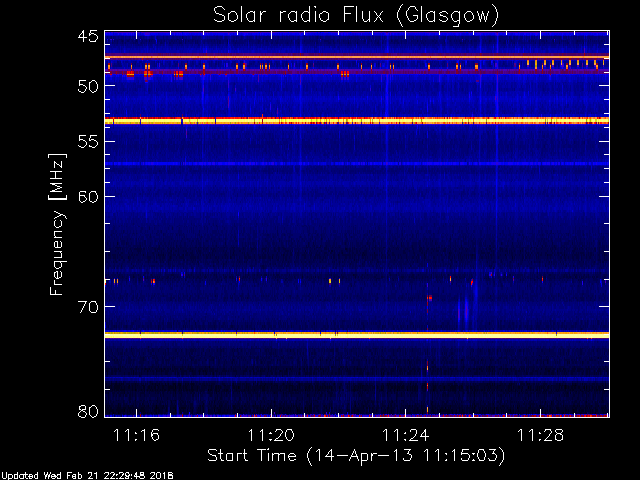
Task: Click the bright yellow band near 72 MHz
Action: point(357,335)
